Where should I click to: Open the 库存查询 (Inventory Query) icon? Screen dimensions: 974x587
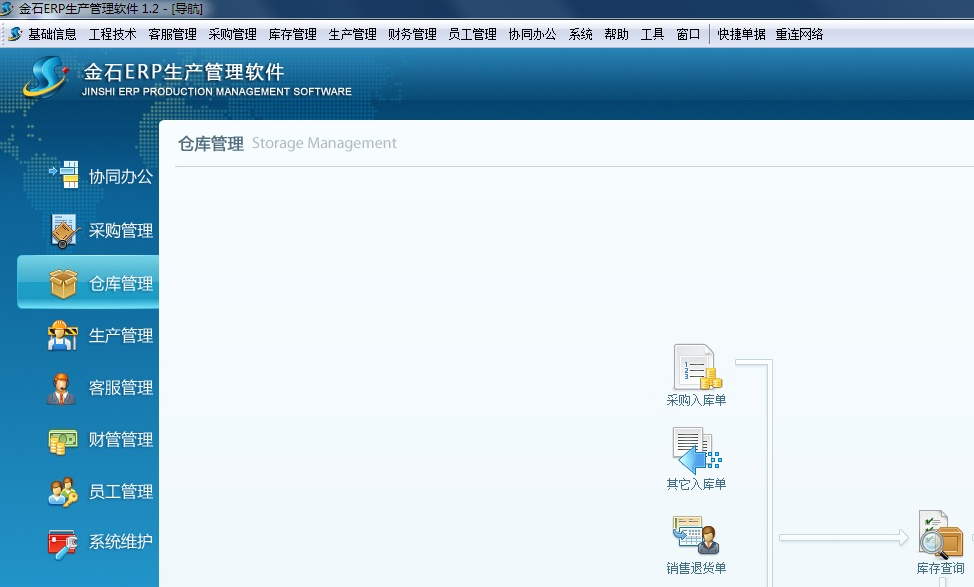(x=938, y=535)
